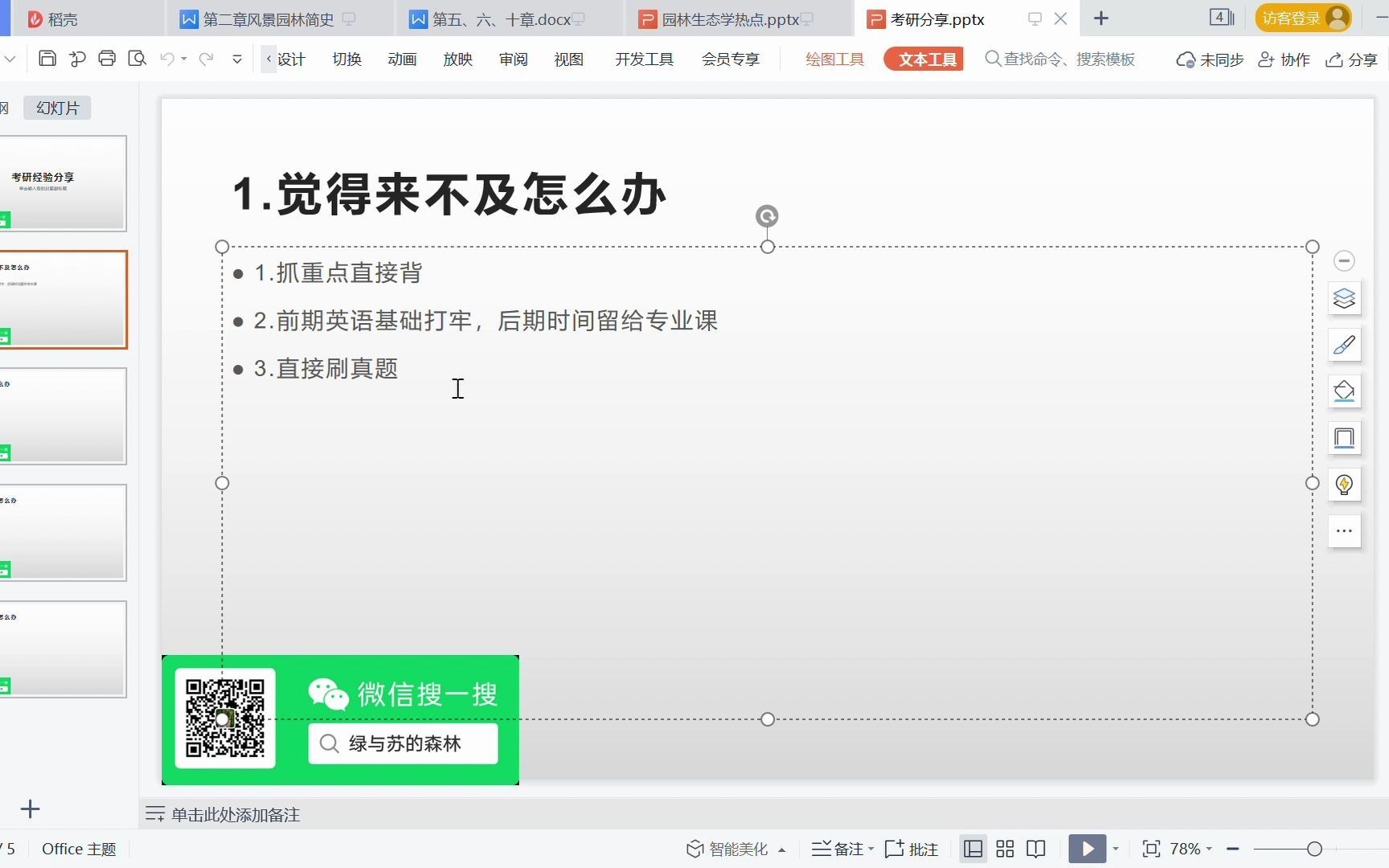
Task: Close the 考研分享.pptx tab
Action: [1060, 18]
